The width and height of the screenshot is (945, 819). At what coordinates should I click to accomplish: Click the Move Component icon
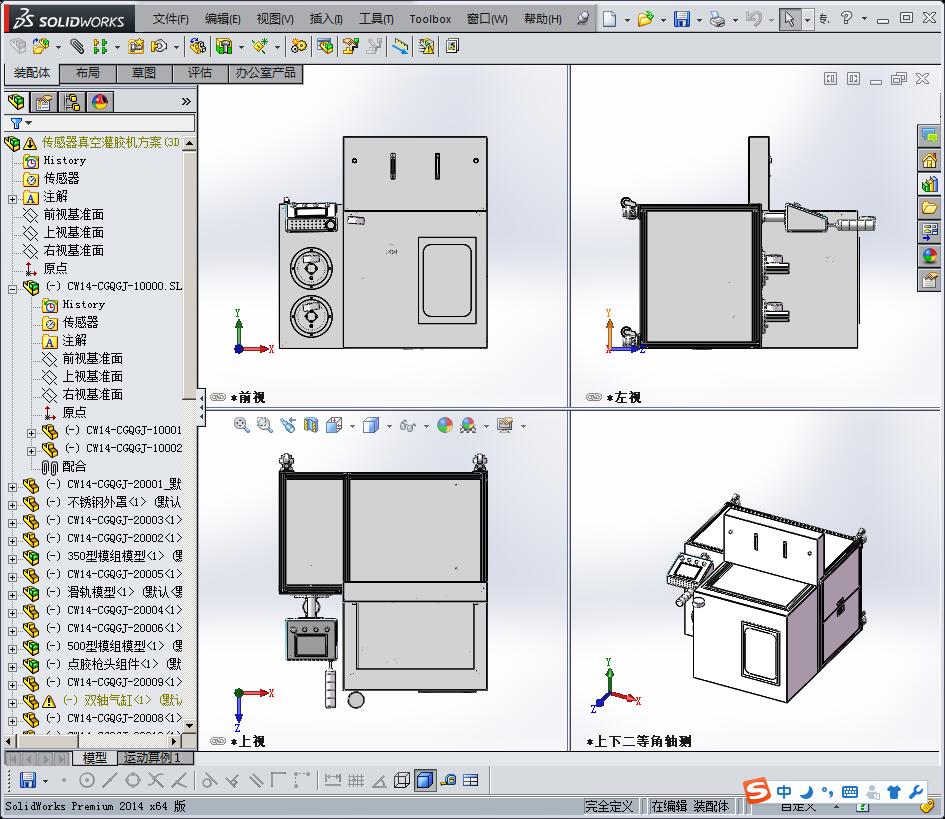(x=159, y=46)
